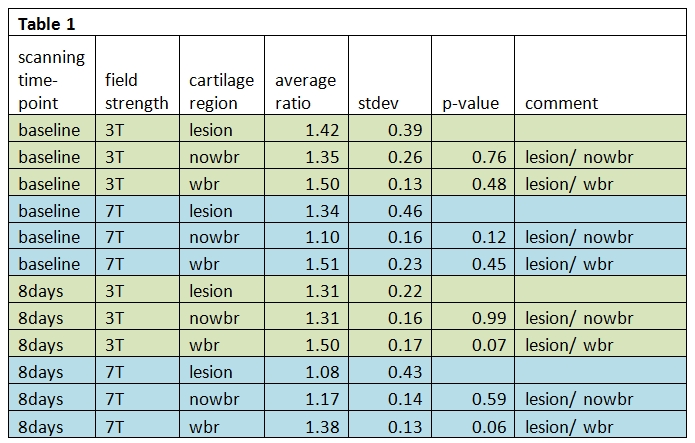Select the "cartilage region" header cell
This screenshot has height=443, width=695.
point(221,91)
